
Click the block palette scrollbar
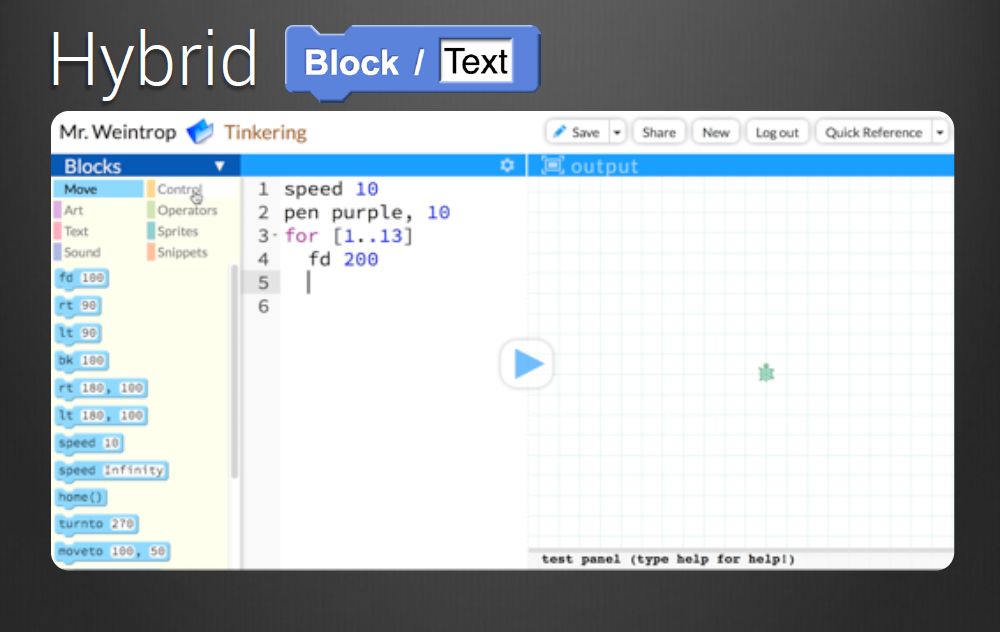234,371
